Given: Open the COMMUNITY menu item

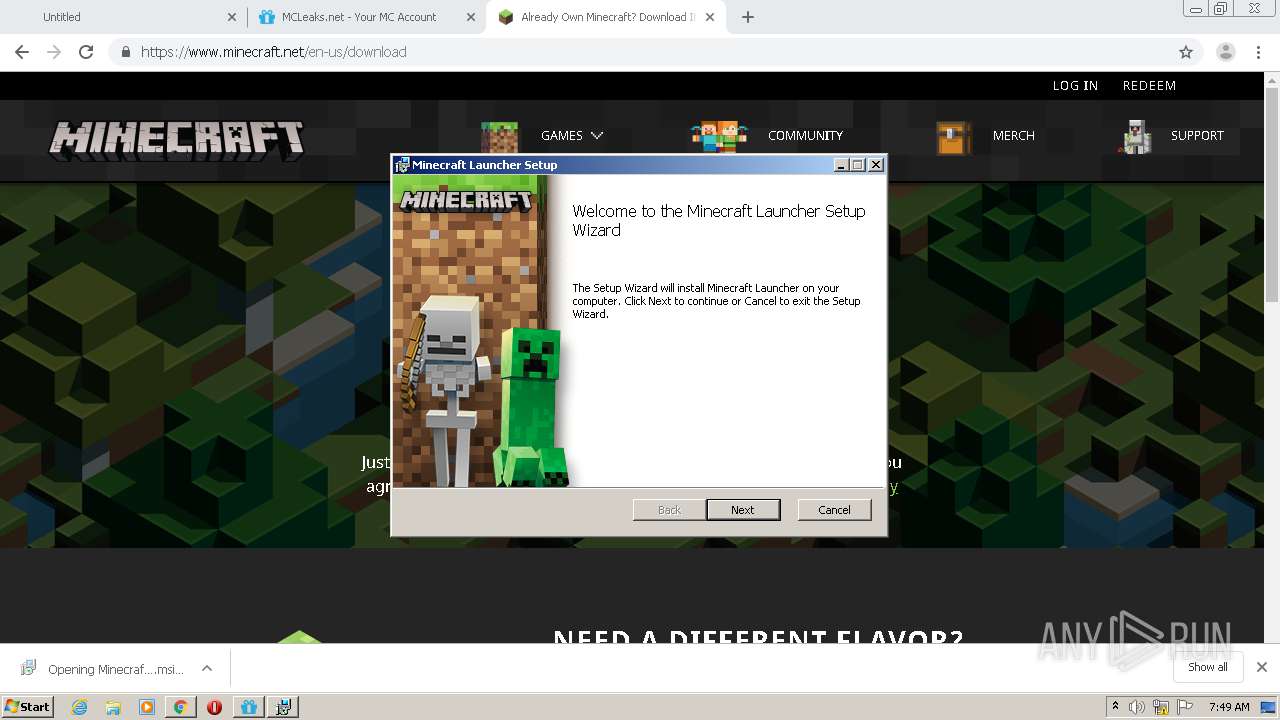Looking at the screenshot, I should coord(805,135).
